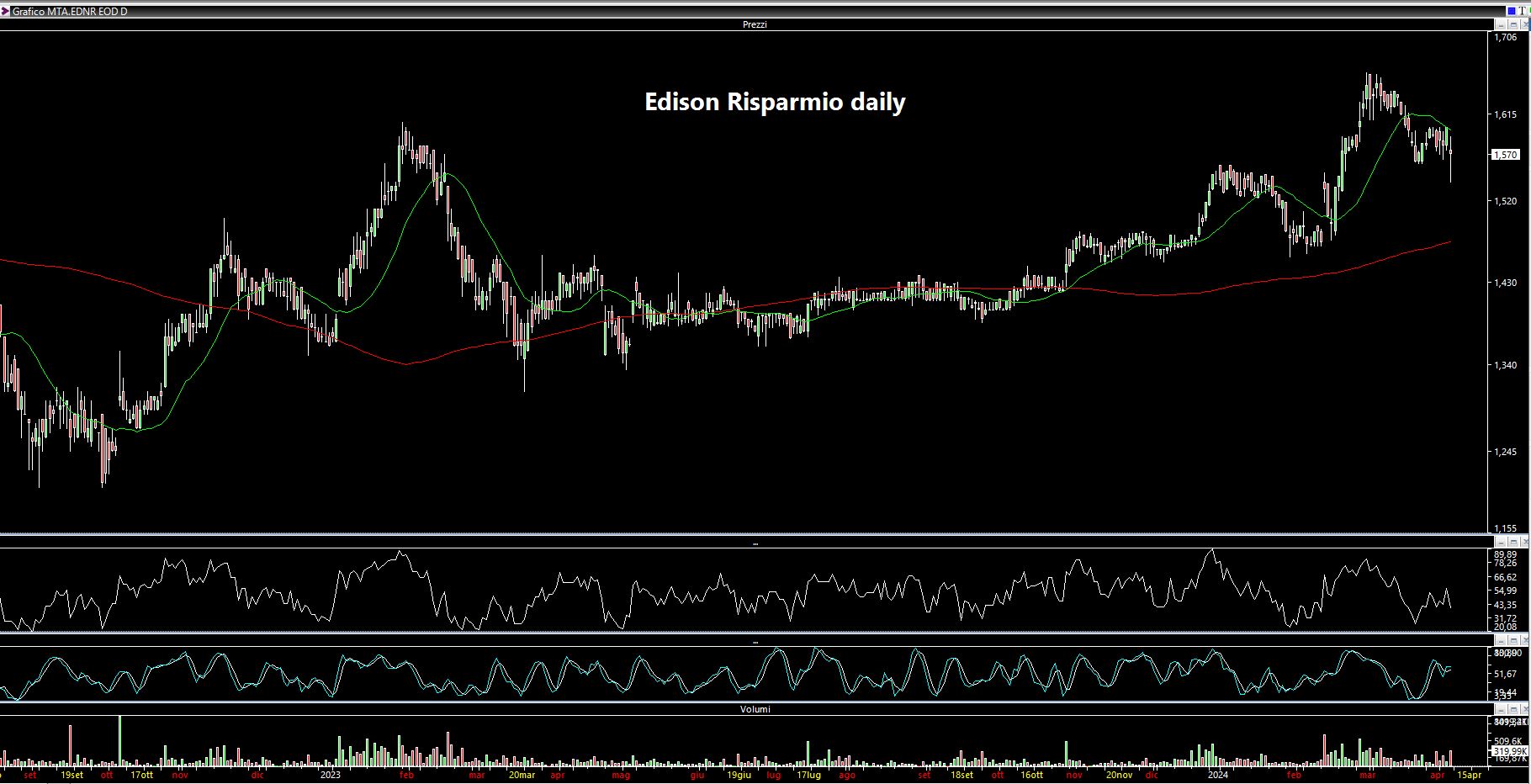Screen dimensions: 1531x784
Task: Click the '17ott' date on time axis
Action: (142, 775)
